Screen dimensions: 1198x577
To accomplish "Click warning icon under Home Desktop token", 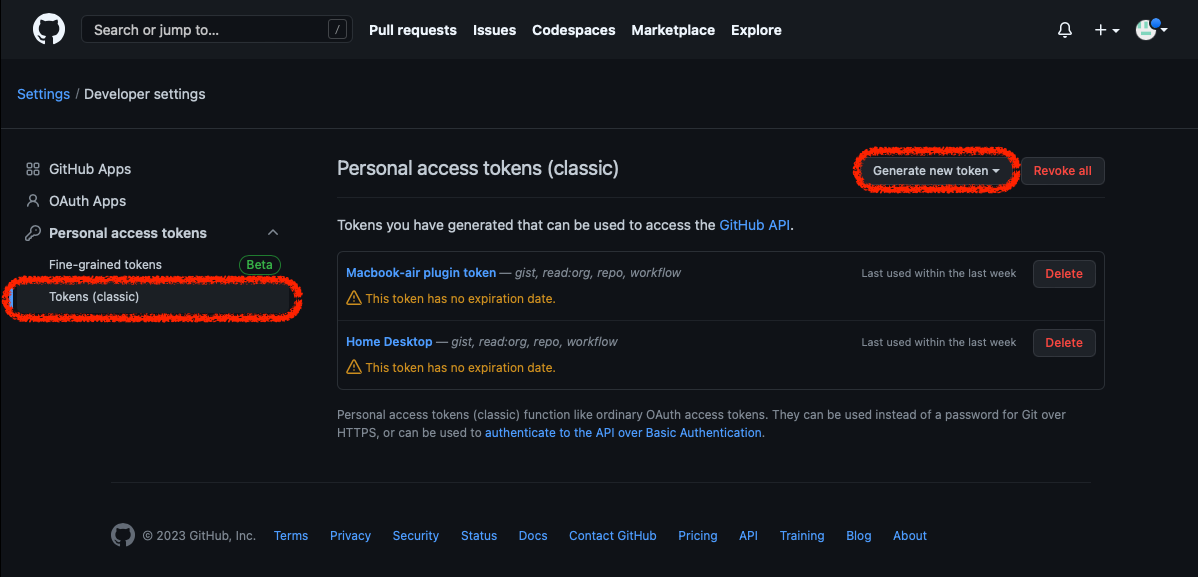I will 354,367.
